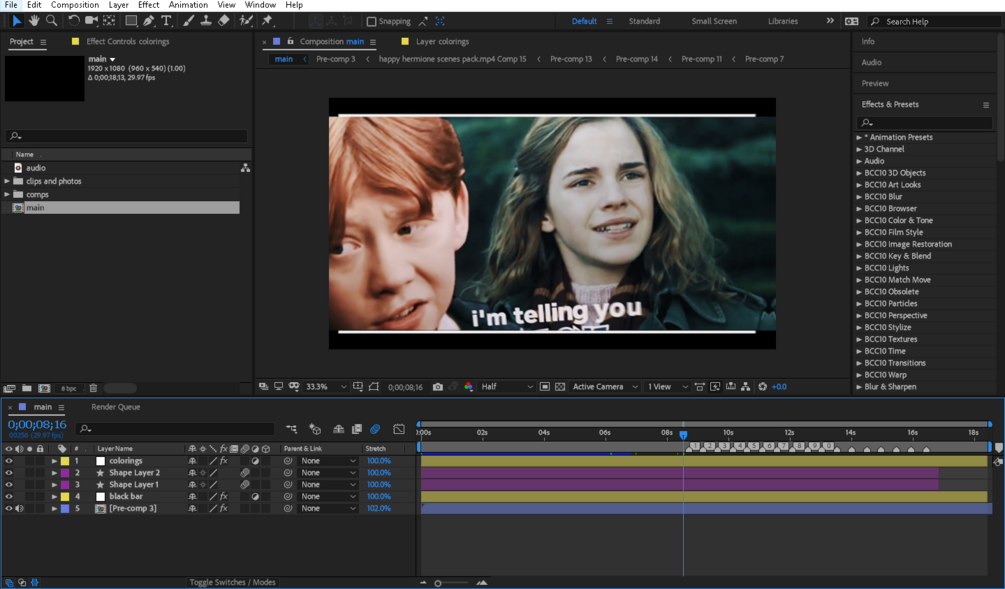Viewport: 1005px width, 589px height.
Task: Expand the colorings layer properties
Action: click(54, 461)
